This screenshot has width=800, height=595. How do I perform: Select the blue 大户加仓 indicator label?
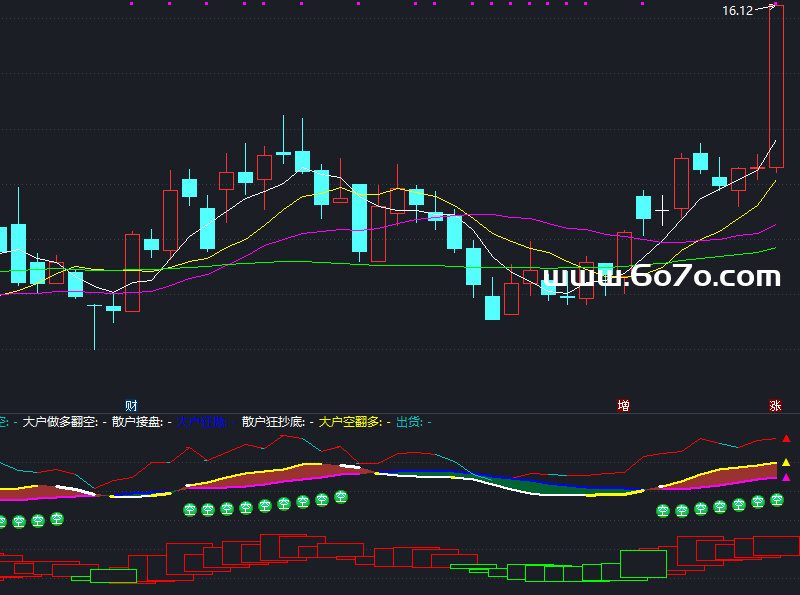tap(202, 423)
